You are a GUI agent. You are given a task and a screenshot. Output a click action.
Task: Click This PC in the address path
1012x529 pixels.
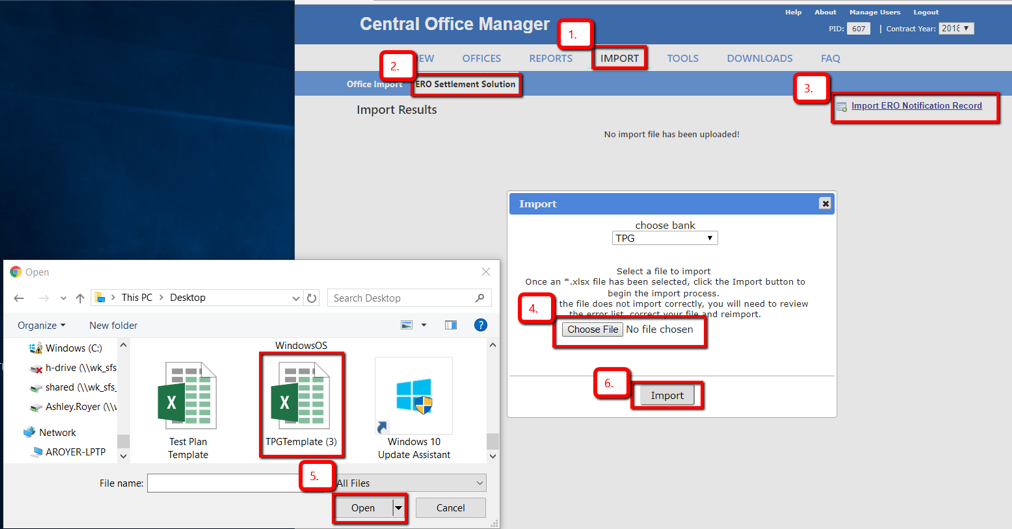pos(137,297)
